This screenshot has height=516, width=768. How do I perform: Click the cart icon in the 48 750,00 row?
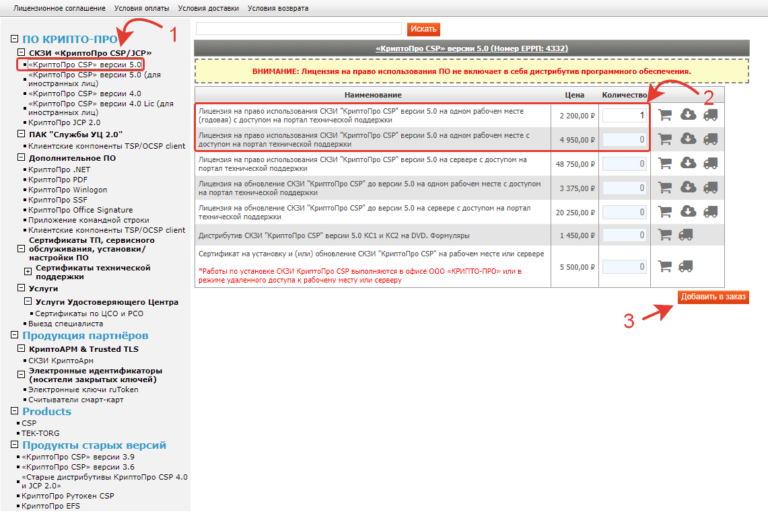(665, 163)
